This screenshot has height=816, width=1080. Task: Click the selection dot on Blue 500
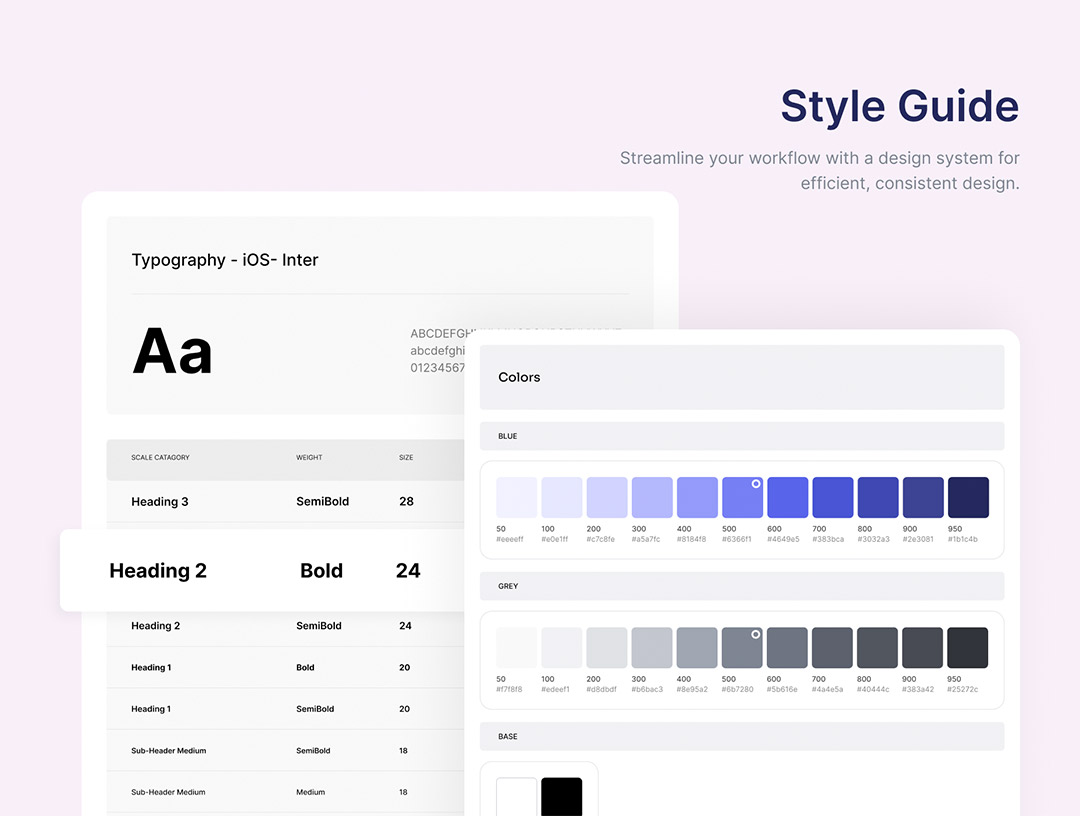tap(756, 484)
